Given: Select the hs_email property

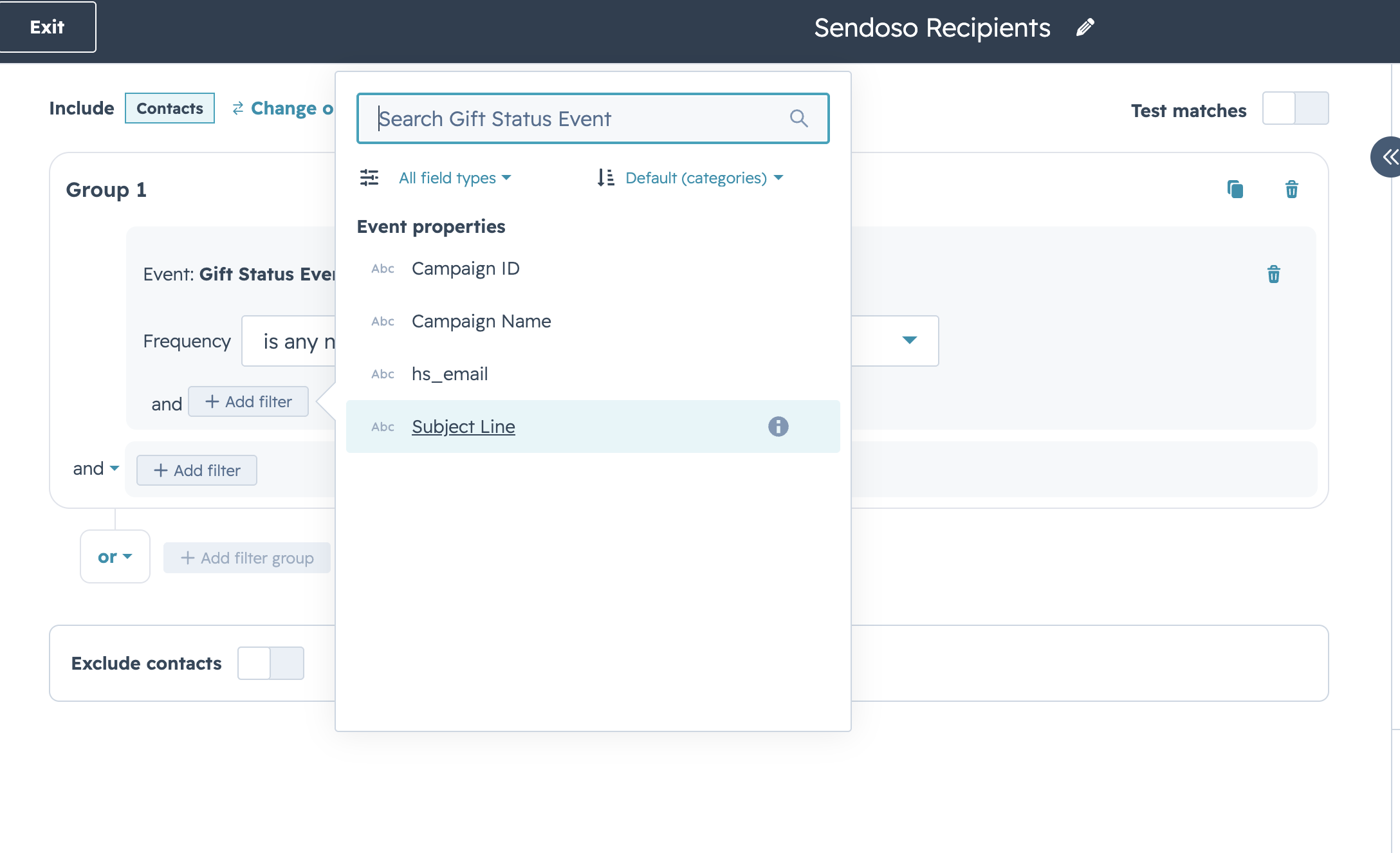Looking at the screenshot, I should 593,374.
